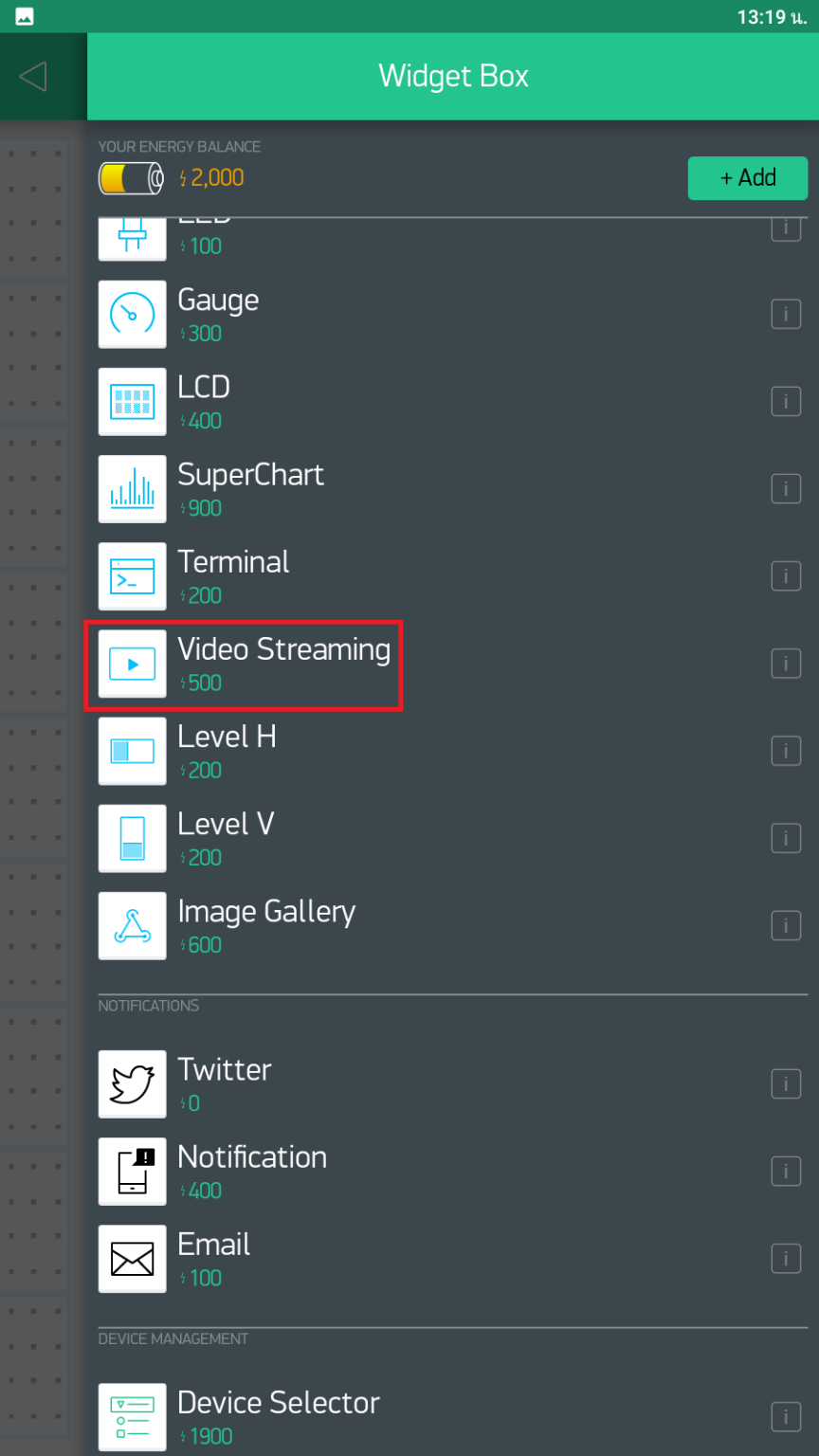Tap the Email envelope icon

click(133, 1259)
